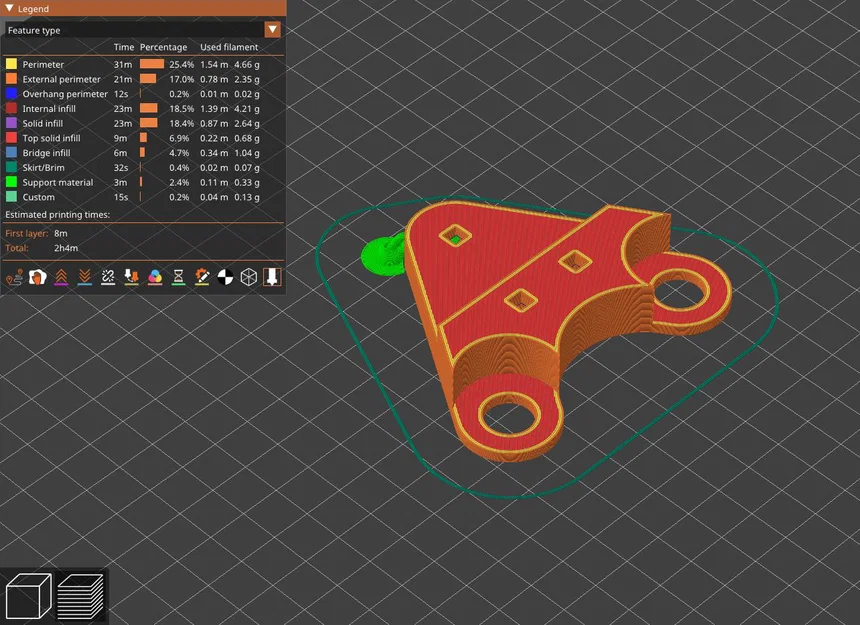Click the Internal infill percentage bar
860x625 pixels.
tap(149, 109)
